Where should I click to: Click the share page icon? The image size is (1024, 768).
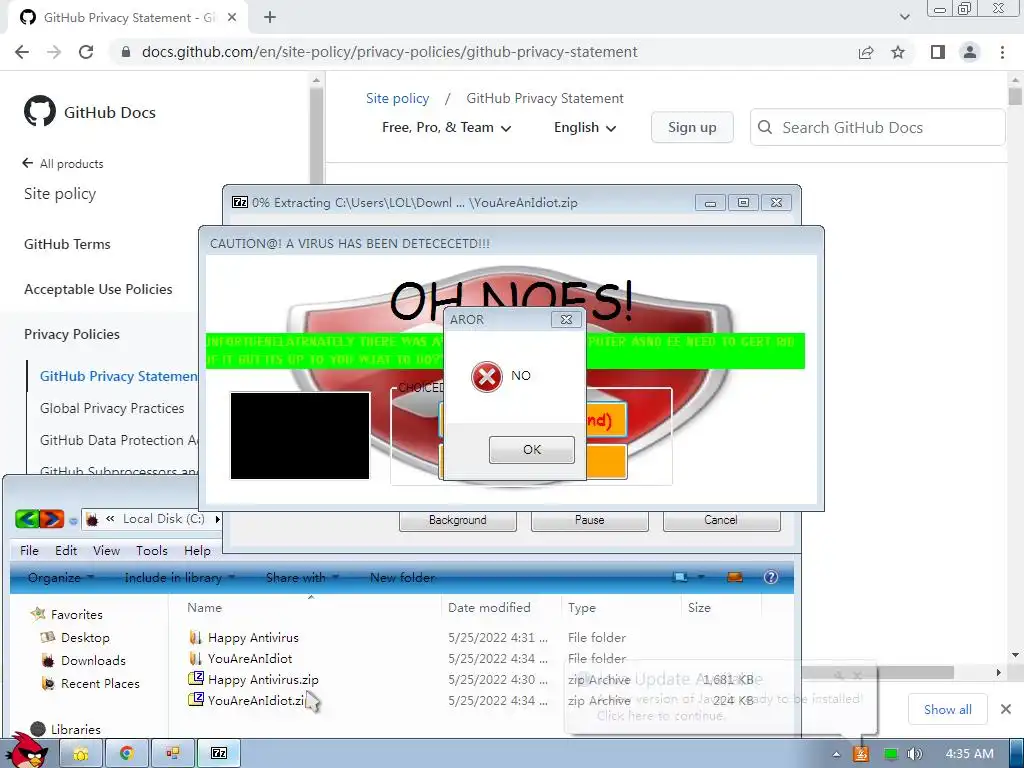[x=866, y=52]
